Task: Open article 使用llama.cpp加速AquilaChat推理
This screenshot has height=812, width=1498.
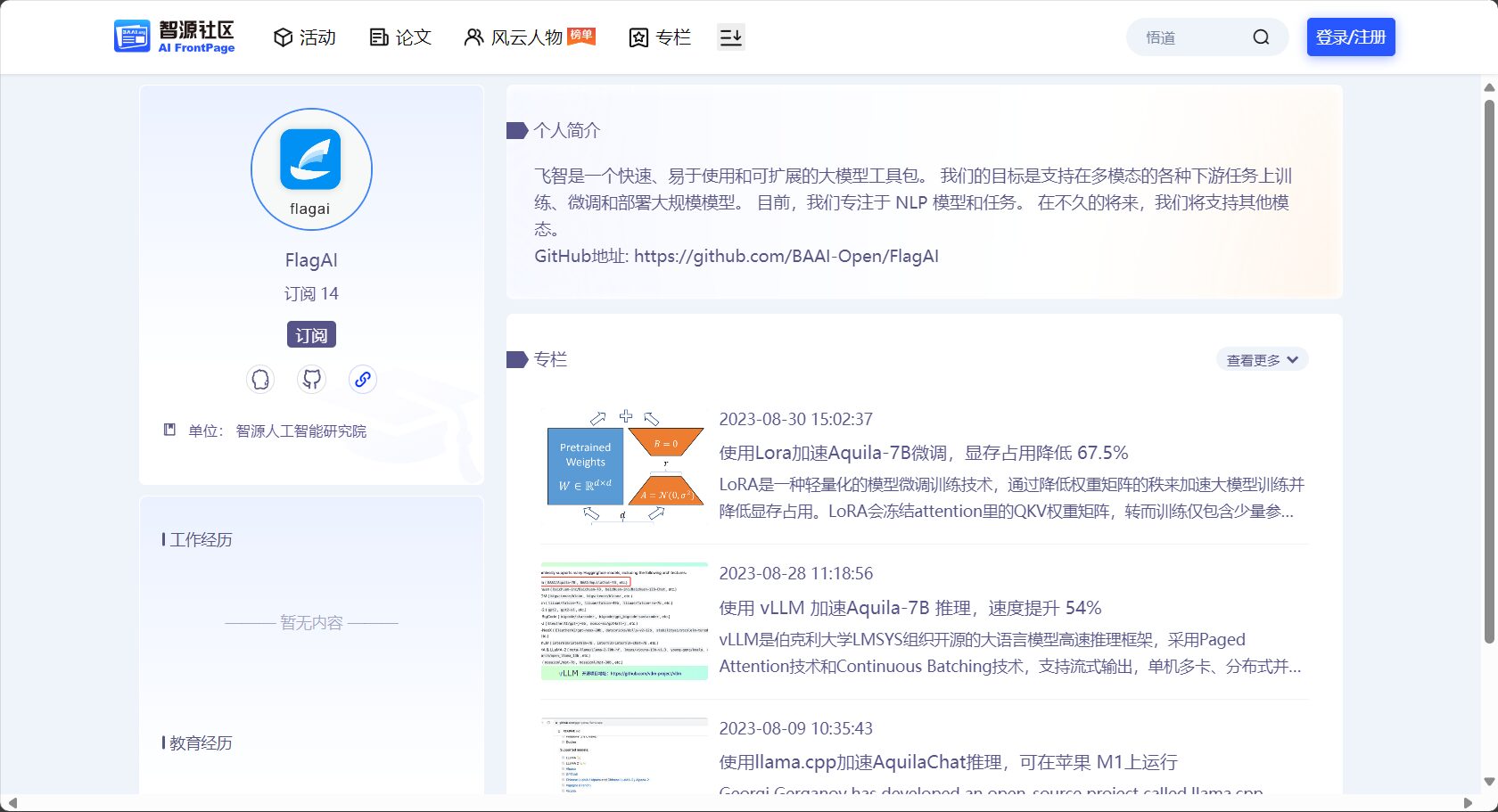Action: click(x=948, y=762)
